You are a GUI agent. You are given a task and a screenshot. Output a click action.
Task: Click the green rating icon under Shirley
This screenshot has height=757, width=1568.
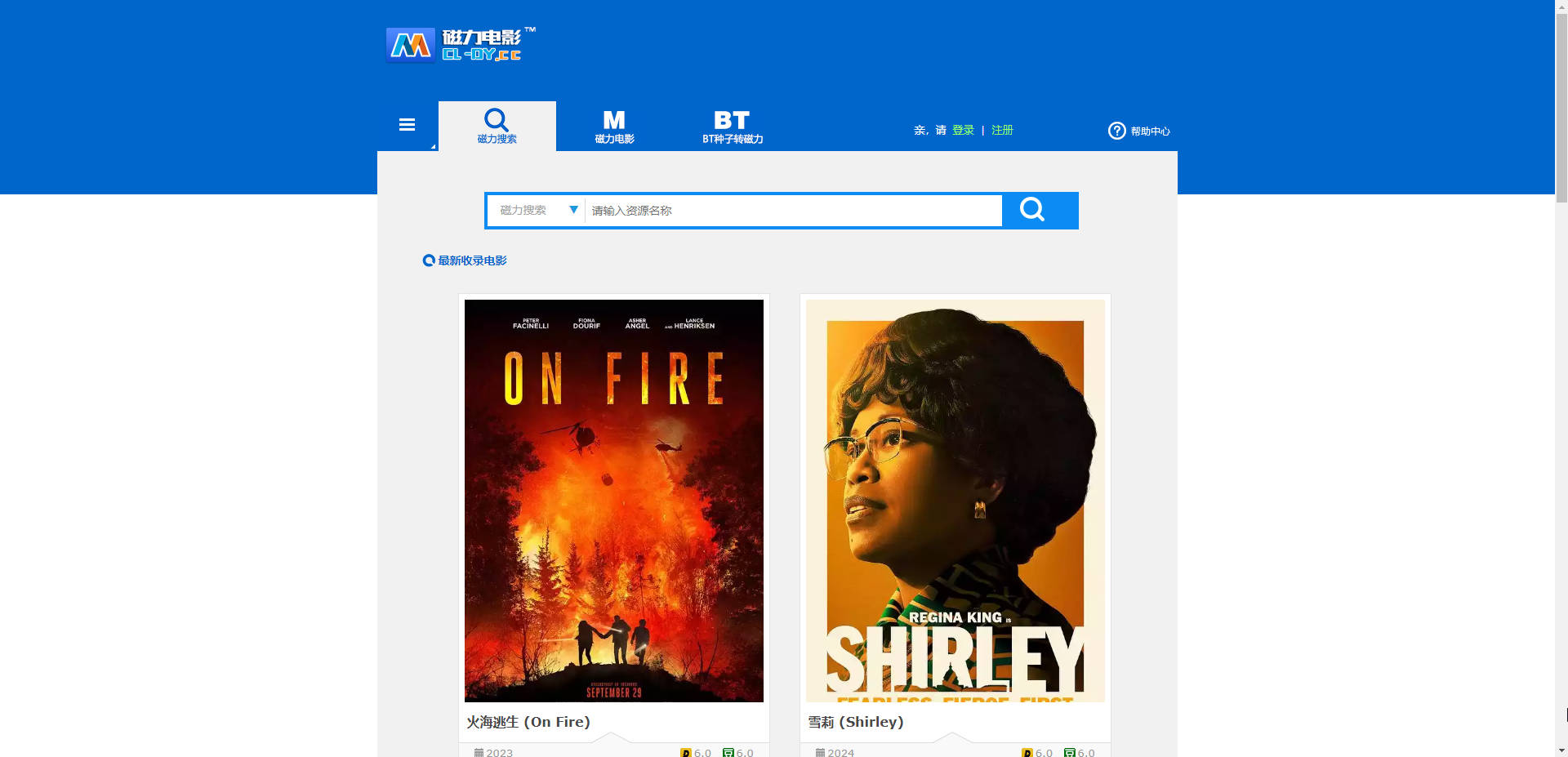click(1069, 752)
